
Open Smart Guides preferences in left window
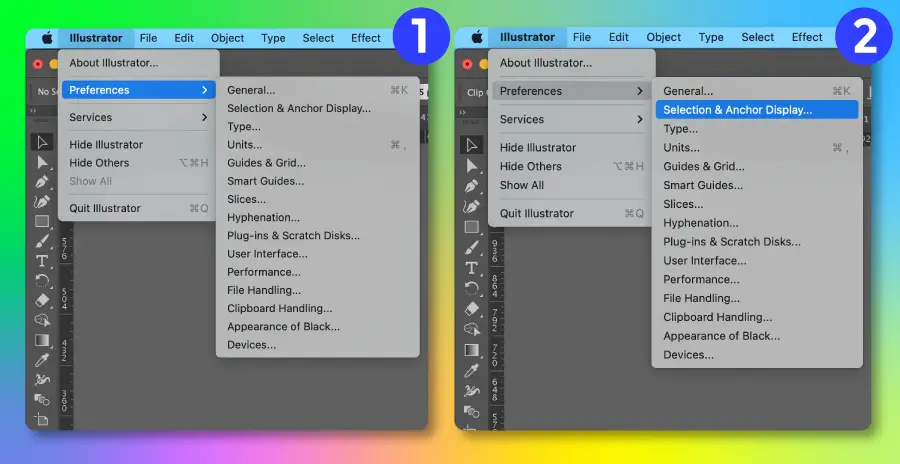(x=266, y=181)
